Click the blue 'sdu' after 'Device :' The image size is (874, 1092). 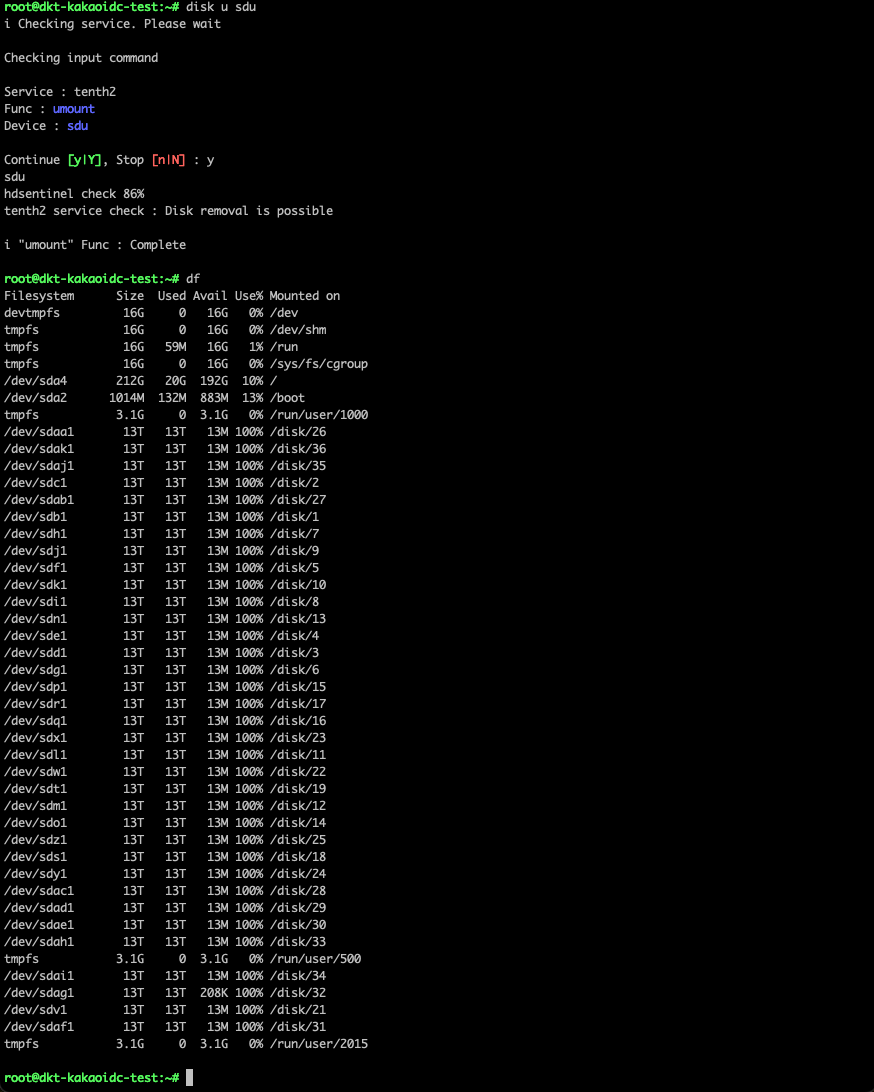pos(77,126)
